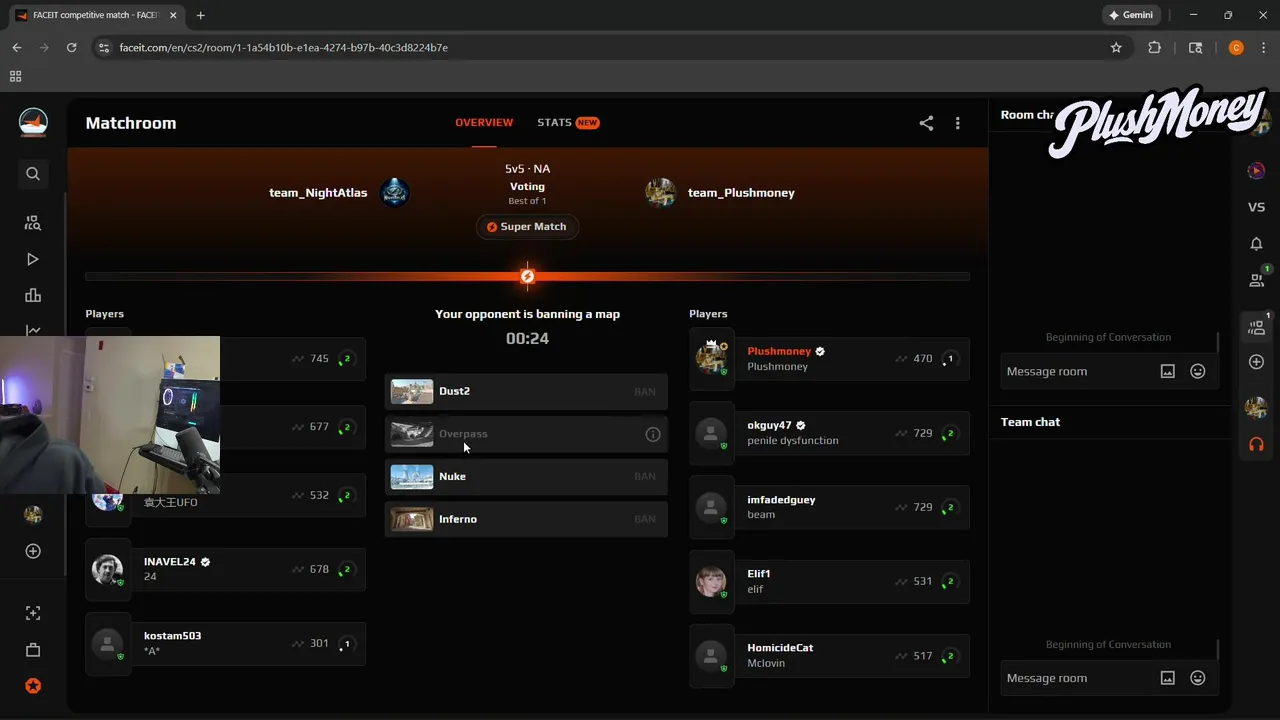Open notifications bell in right sidebar
The image size is (1280, 720).
tap(1257, 244)
